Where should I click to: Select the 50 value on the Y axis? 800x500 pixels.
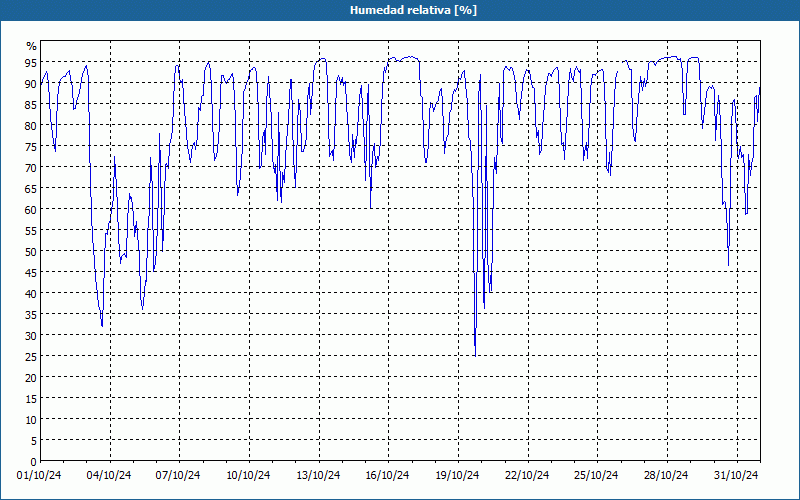[31, 252]
